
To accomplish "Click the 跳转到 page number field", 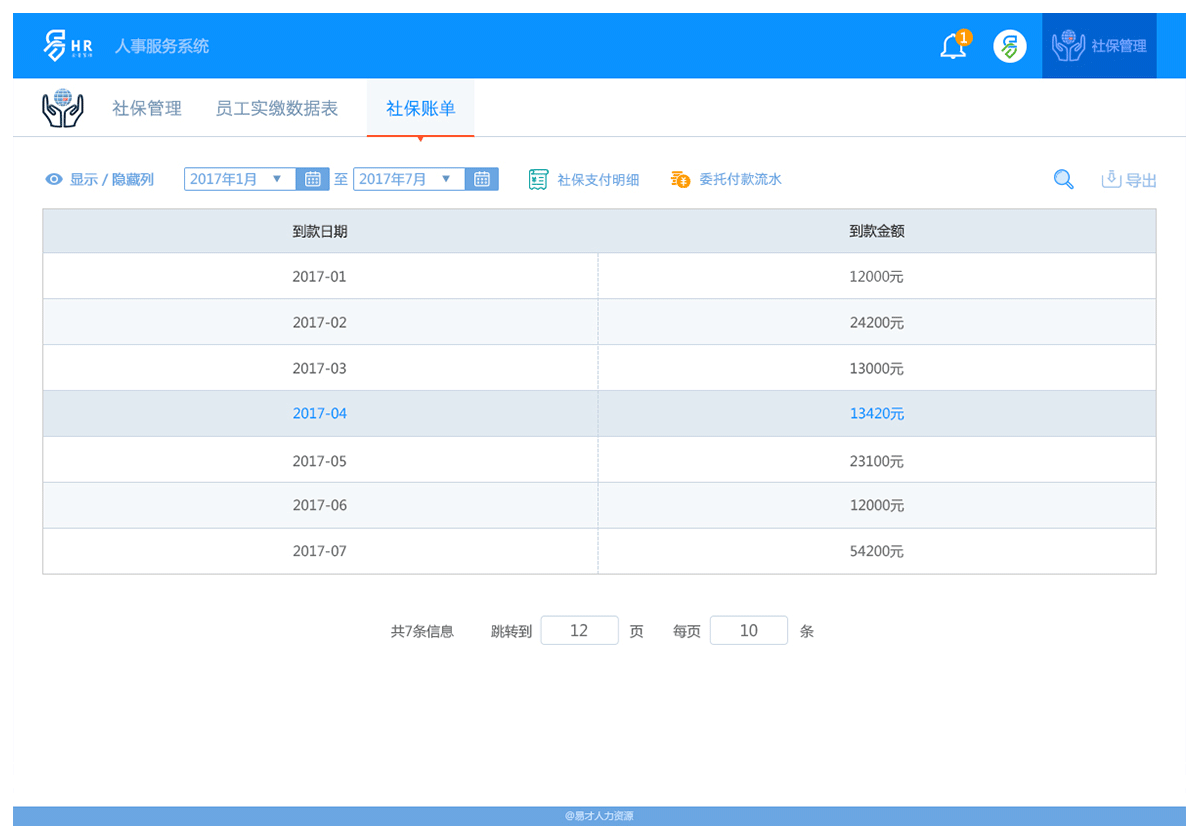I will (579, 631).
